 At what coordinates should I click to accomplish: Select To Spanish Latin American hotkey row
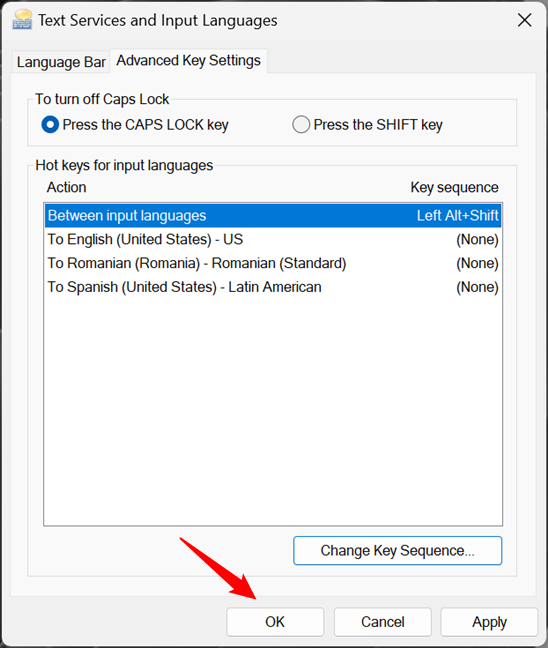pos(273,287)
